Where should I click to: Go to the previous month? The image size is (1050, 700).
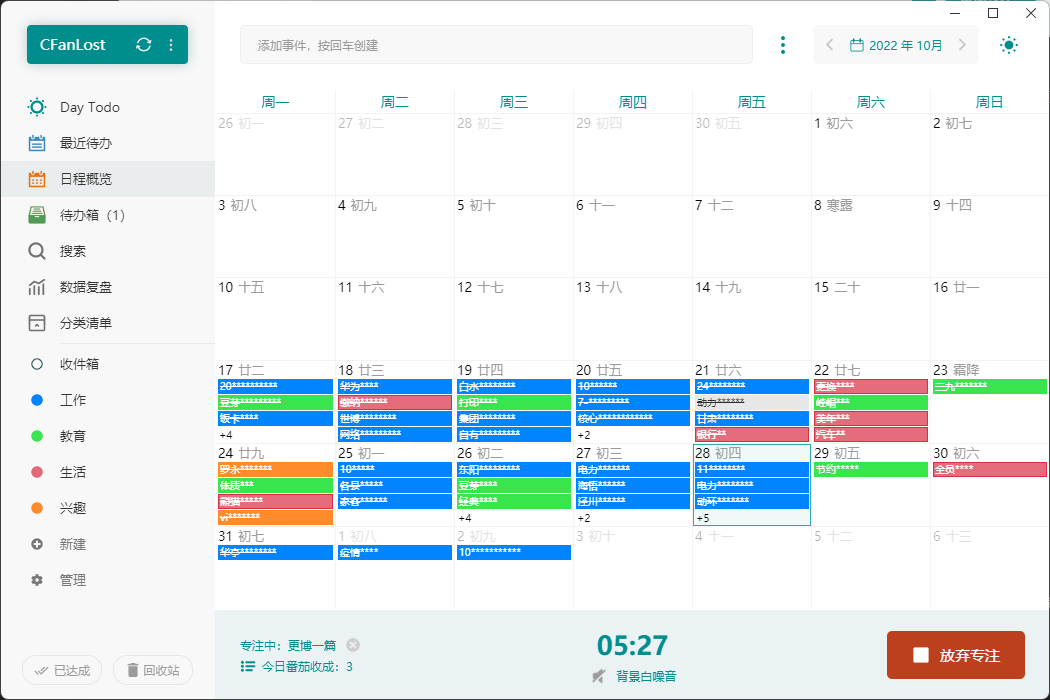click(830, 45)
